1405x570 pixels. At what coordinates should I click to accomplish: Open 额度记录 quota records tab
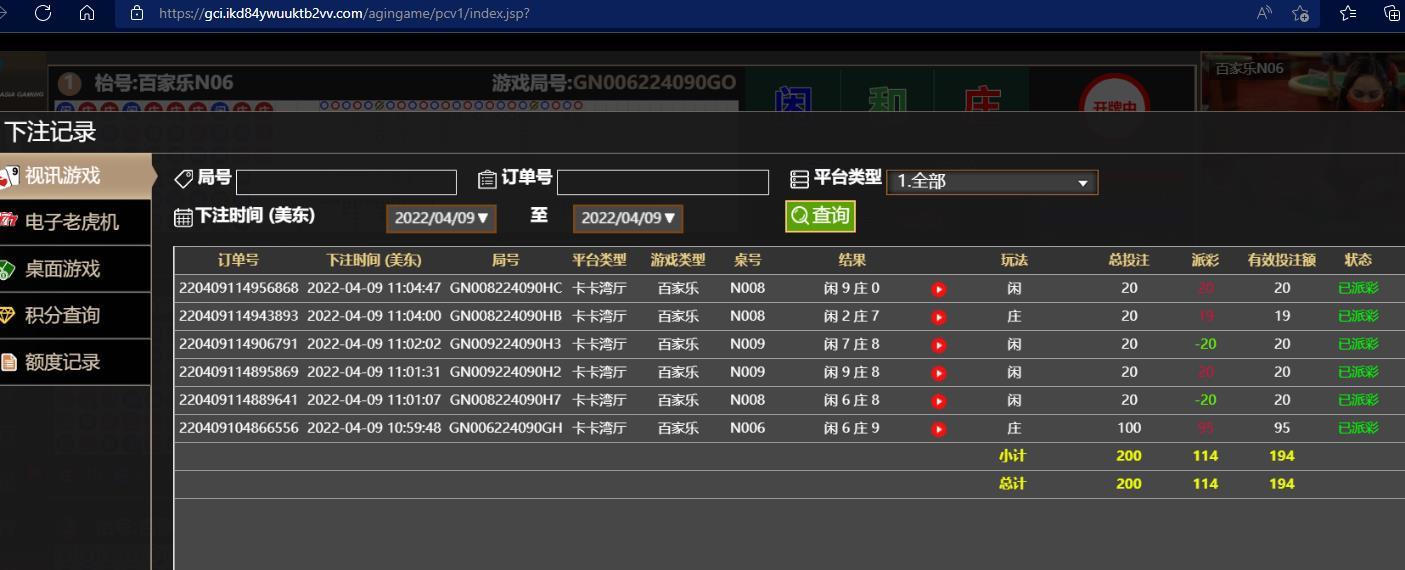coord(62,362)
